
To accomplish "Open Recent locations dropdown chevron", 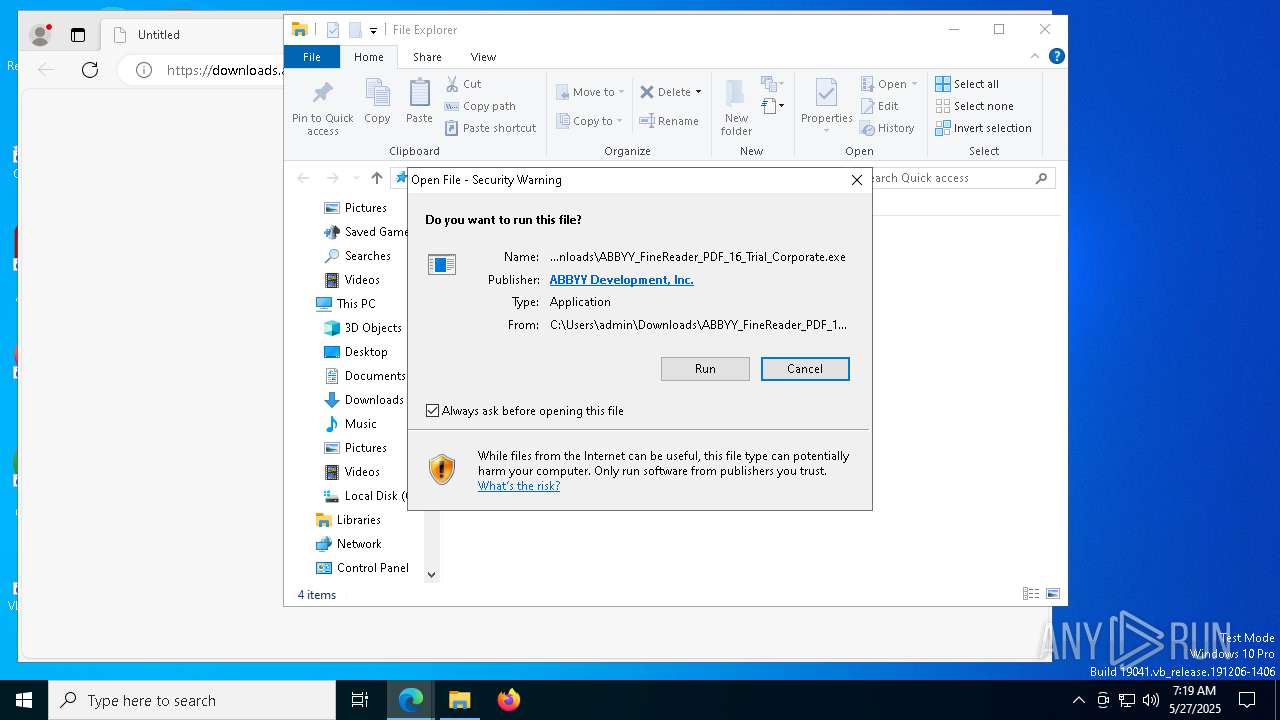I will click(x=356, y=178).
